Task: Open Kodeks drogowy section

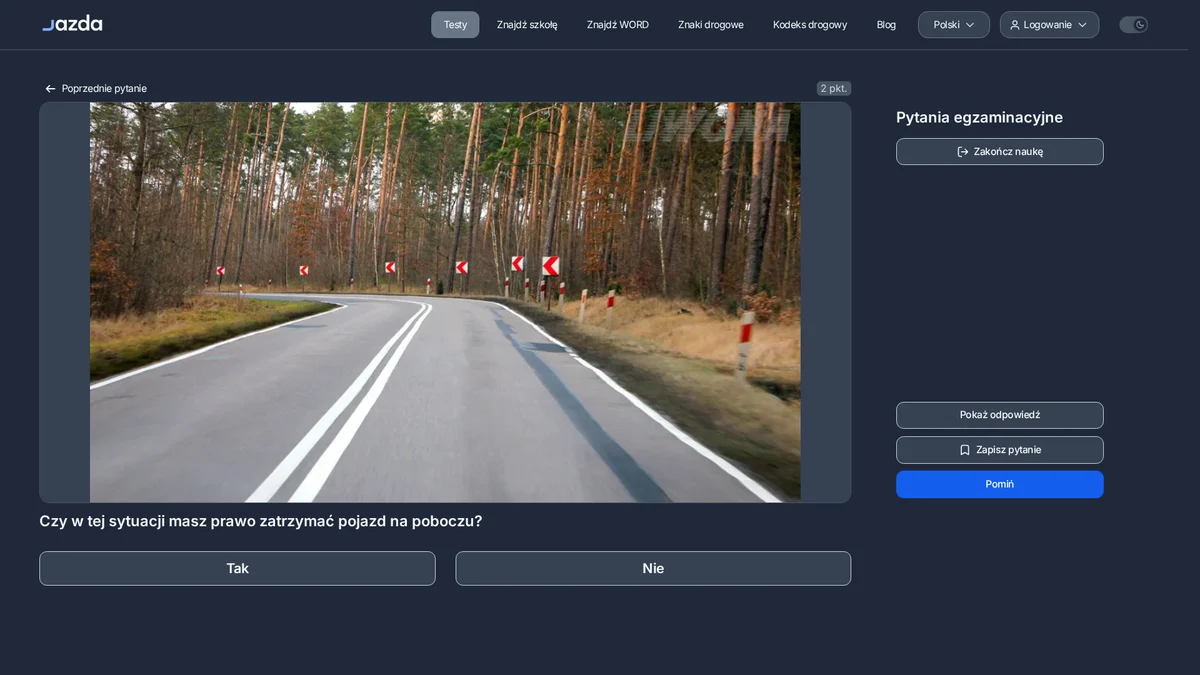Action: (x=810, y=25)
